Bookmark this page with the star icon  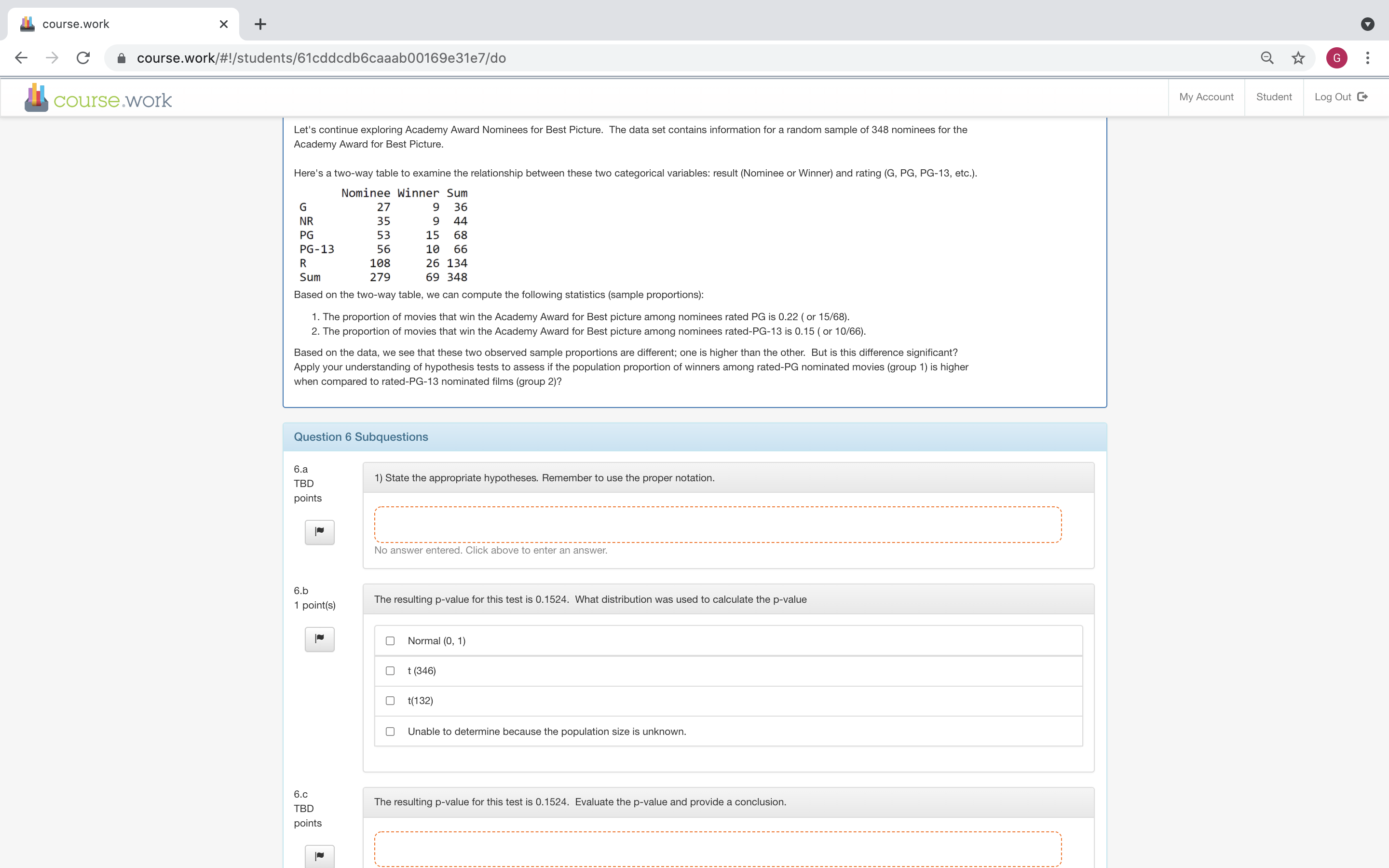1298,58
